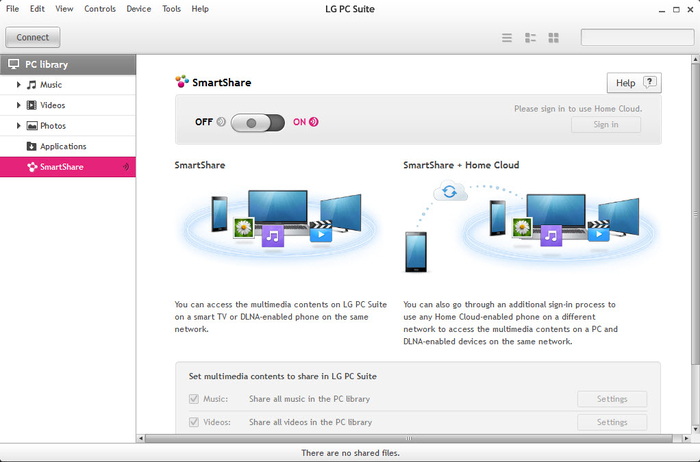The height and width of the screenshot is (462, 700).
Task: Click 'SmartShare + Home Cloud' heading
Action: coord(461,165)
